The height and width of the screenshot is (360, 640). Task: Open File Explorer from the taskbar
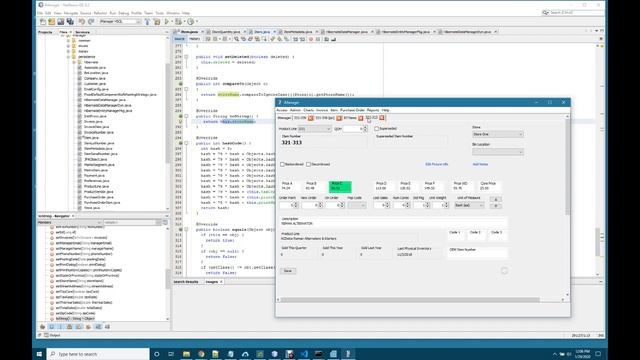point(187,354)
